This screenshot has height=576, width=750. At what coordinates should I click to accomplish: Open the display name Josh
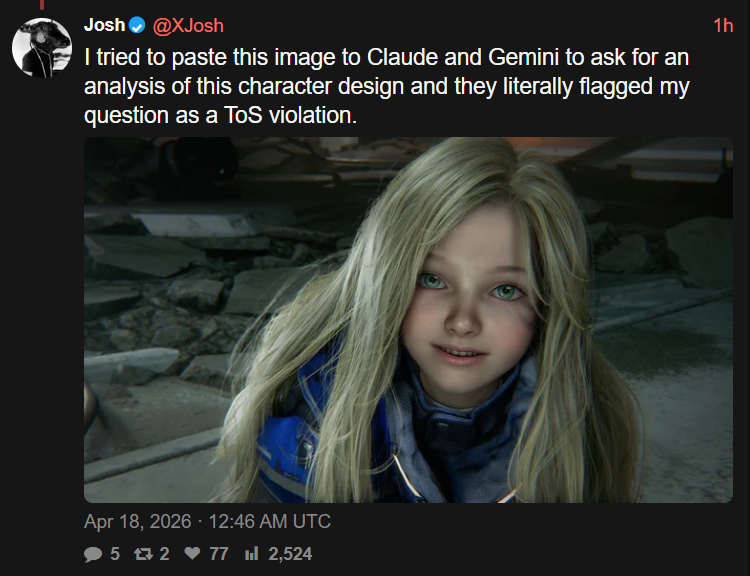(x=104, y=25)
